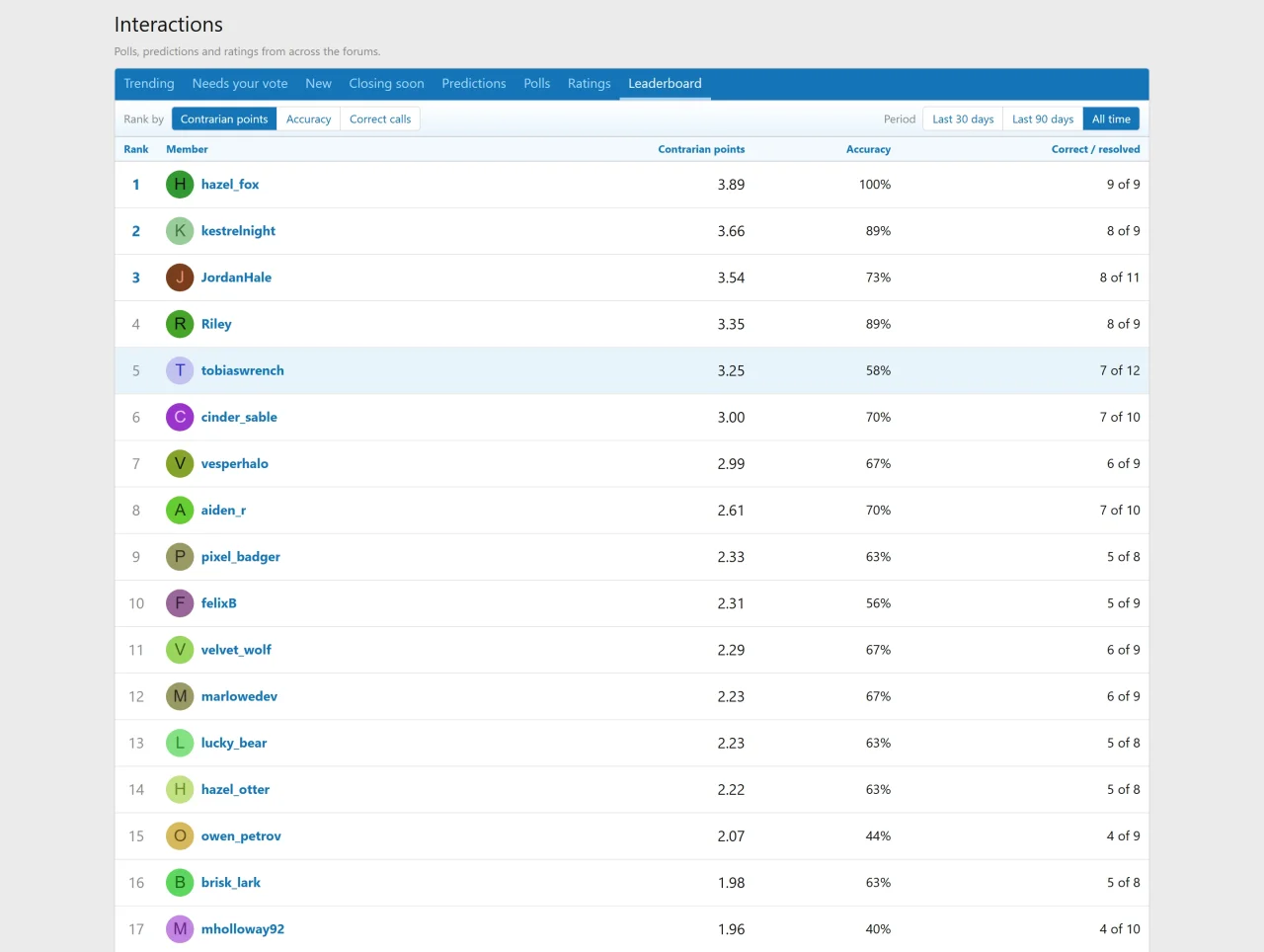This screenshot has width=1264, height=952.
Task: Open tobiaswrench username link
Action: point(242,370)
